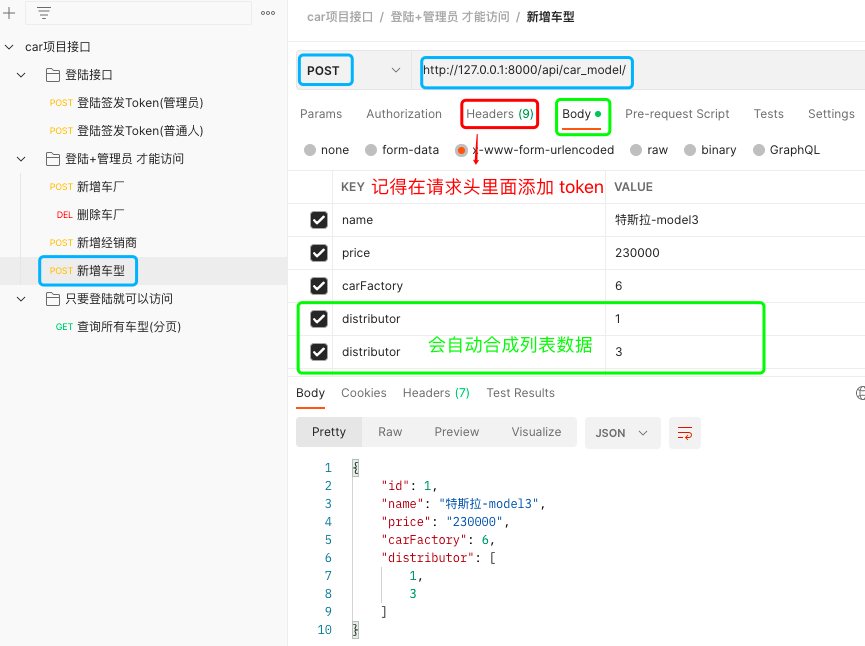This screenshot has height=646, width=865.
Task: Click the 只要登陆就可以访问 folder icon
Action: click(x=53, y=299)
